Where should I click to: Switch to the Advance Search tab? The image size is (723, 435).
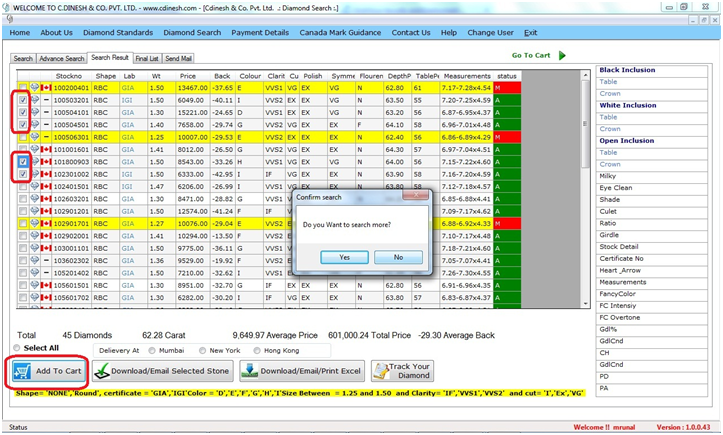(x=62, y=59)
